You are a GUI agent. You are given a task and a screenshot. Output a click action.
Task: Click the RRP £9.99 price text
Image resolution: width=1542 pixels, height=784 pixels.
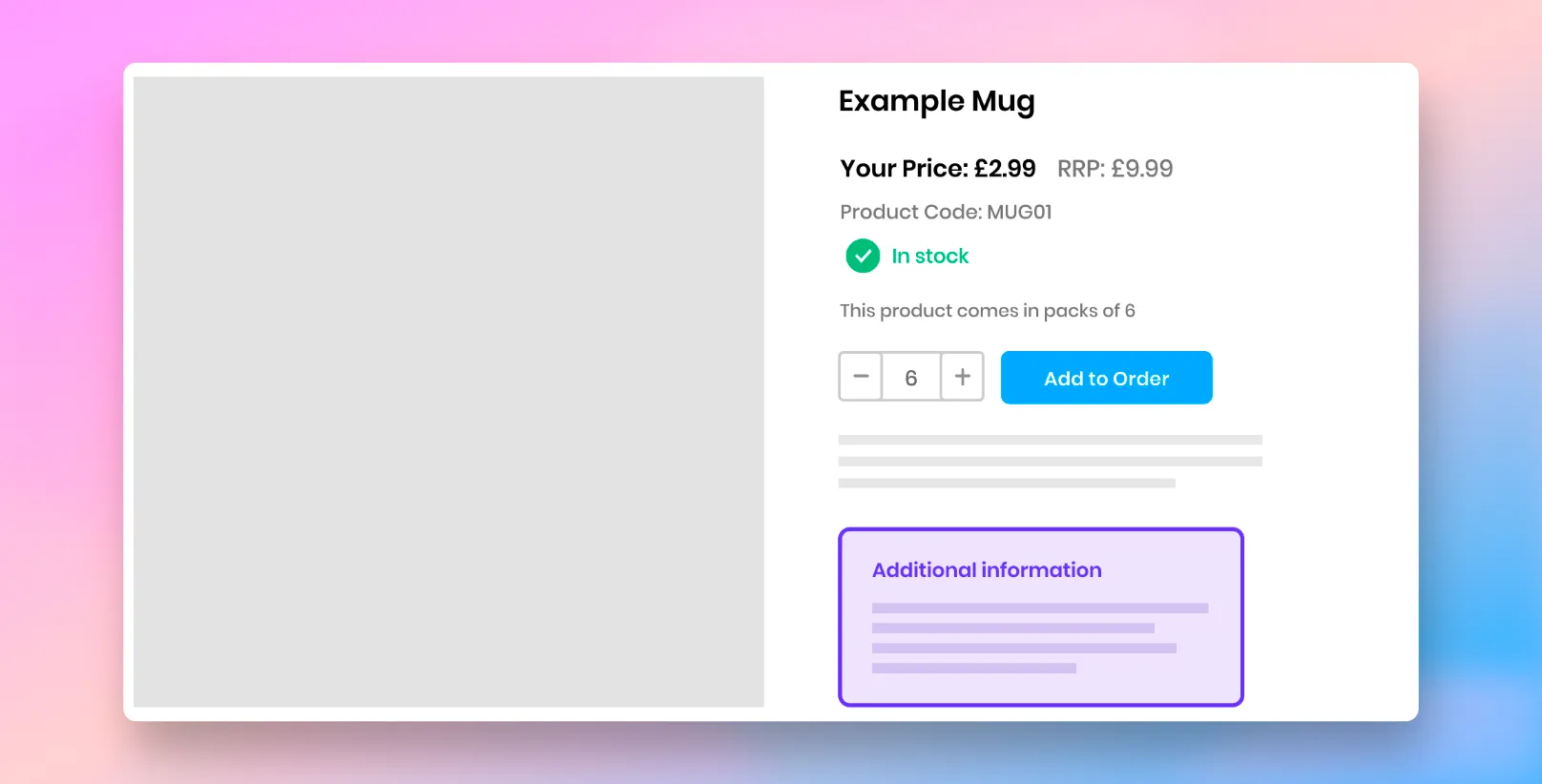point(1115,169)
